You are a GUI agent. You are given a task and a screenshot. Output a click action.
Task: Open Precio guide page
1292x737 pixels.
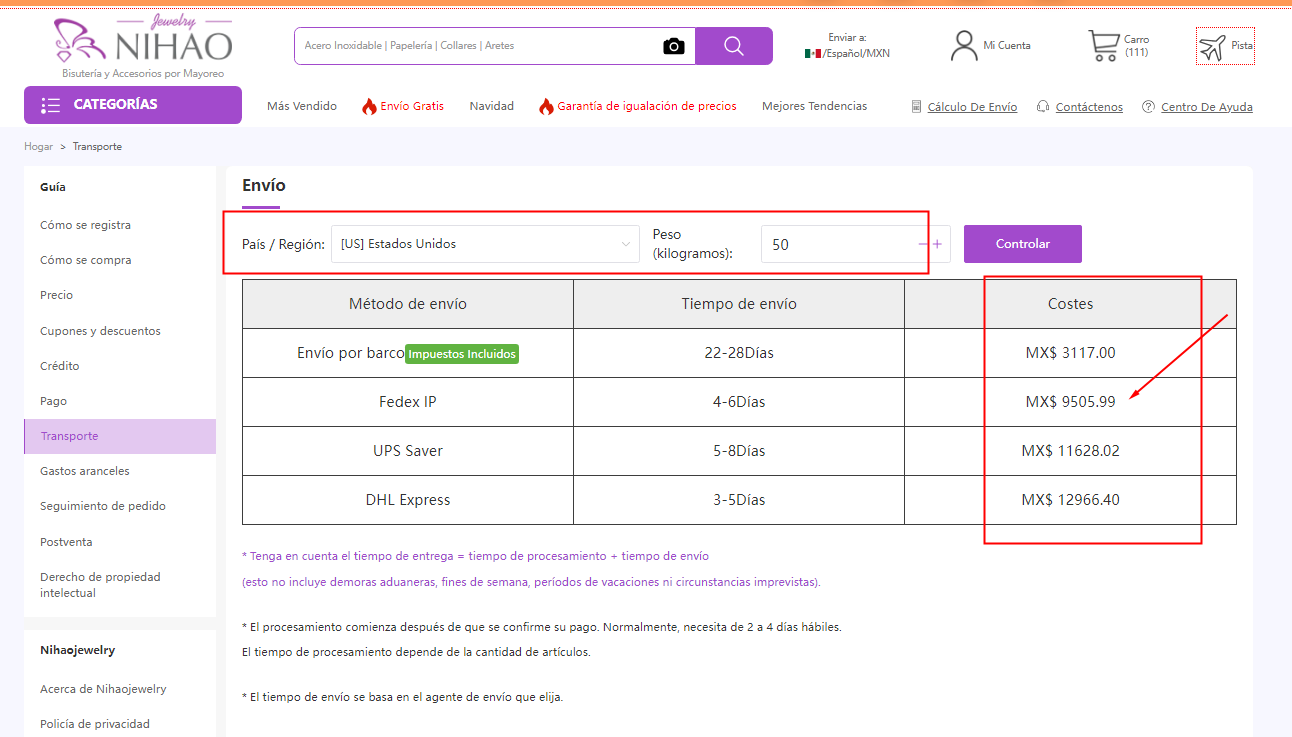pyautogui.click(x=56, y=295)
